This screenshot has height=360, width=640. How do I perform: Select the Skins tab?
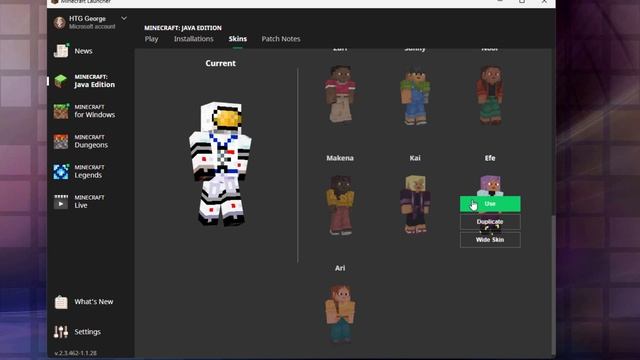coord(238,39)
